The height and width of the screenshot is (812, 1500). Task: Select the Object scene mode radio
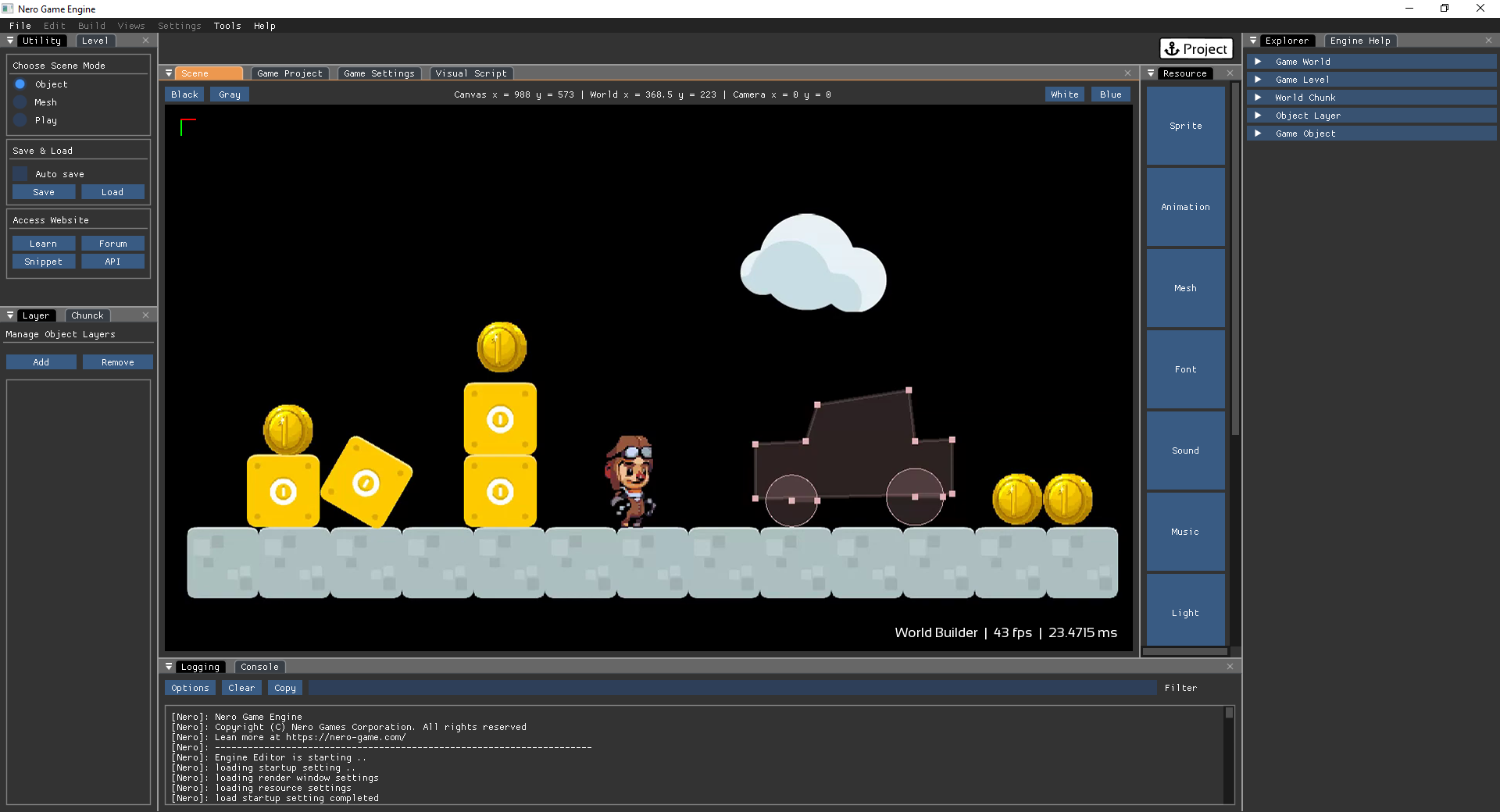[x=20, y=84]
